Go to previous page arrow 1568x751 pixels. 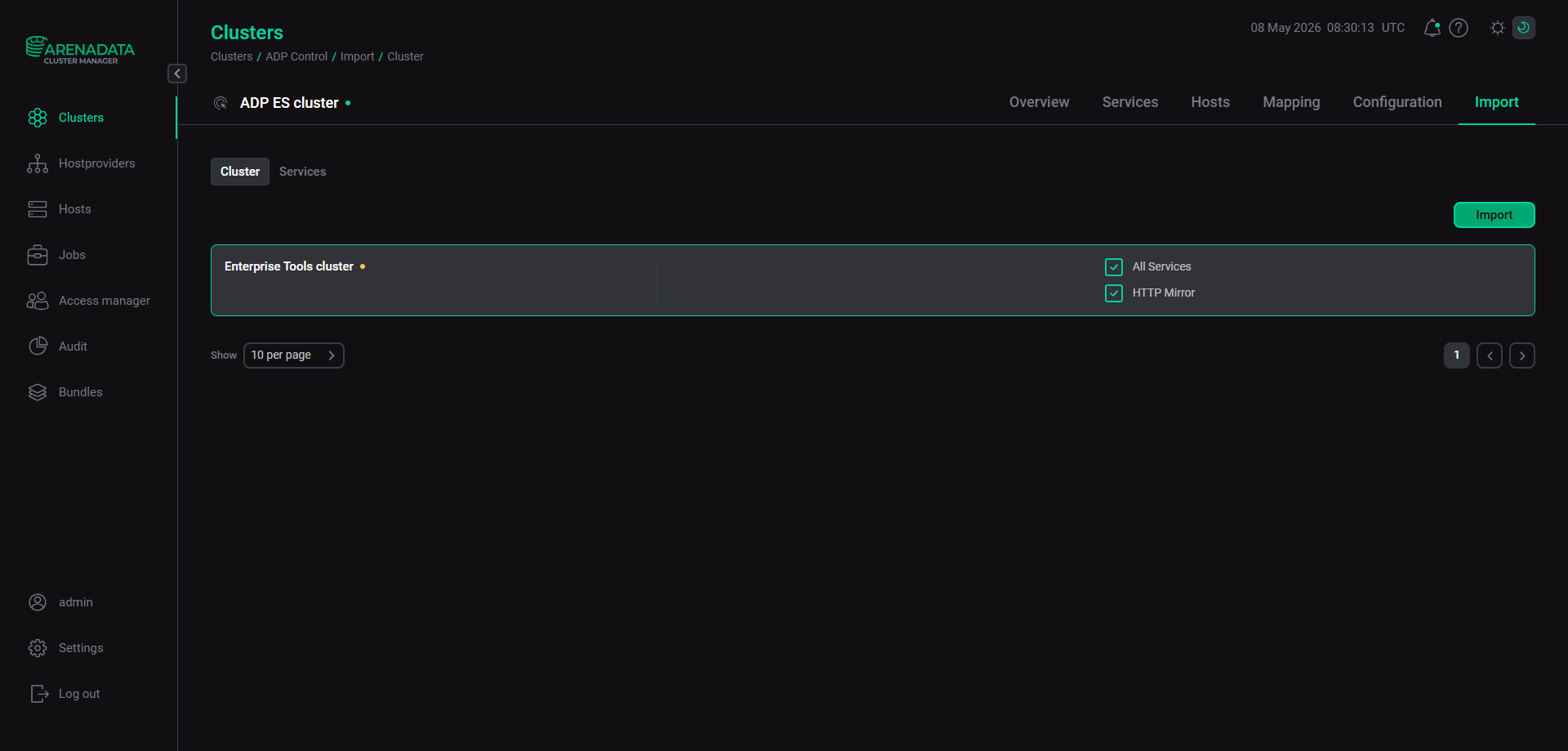(1490, 355)
